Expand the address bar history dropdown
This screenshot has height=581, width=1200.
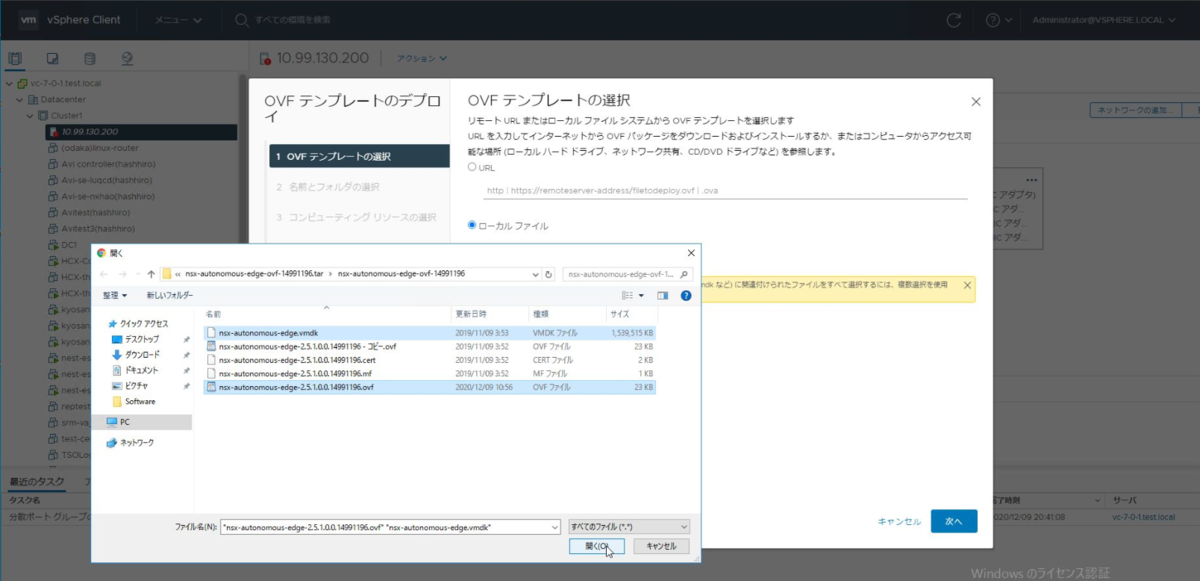pos(535,274)
